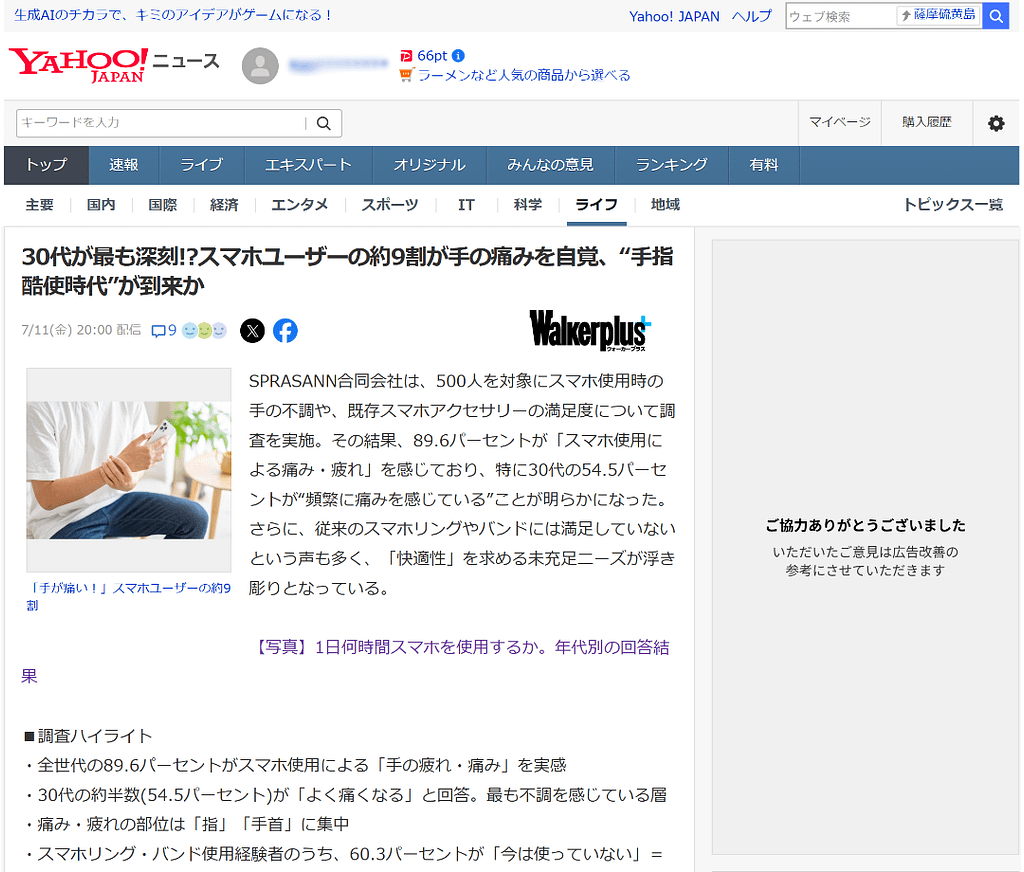
Task: Click the Walkerplus publisher logo
Action: point(590,330)
